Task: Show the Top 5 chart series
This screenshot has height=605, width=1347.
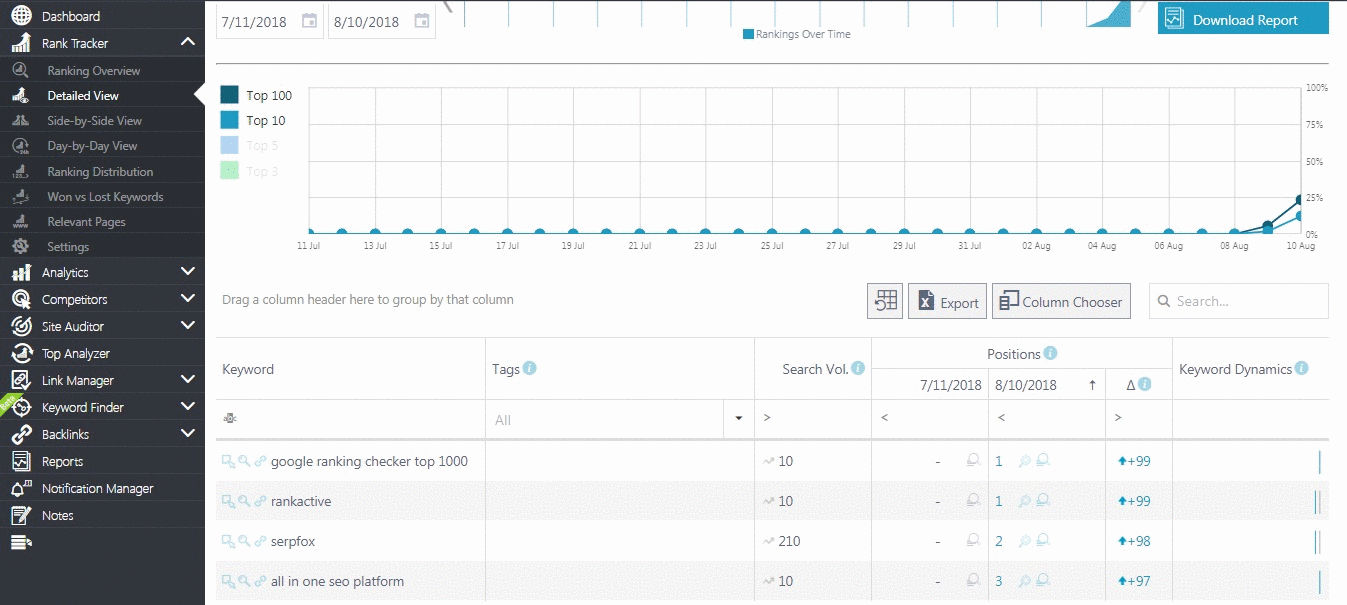Action: tap(249, 146)
